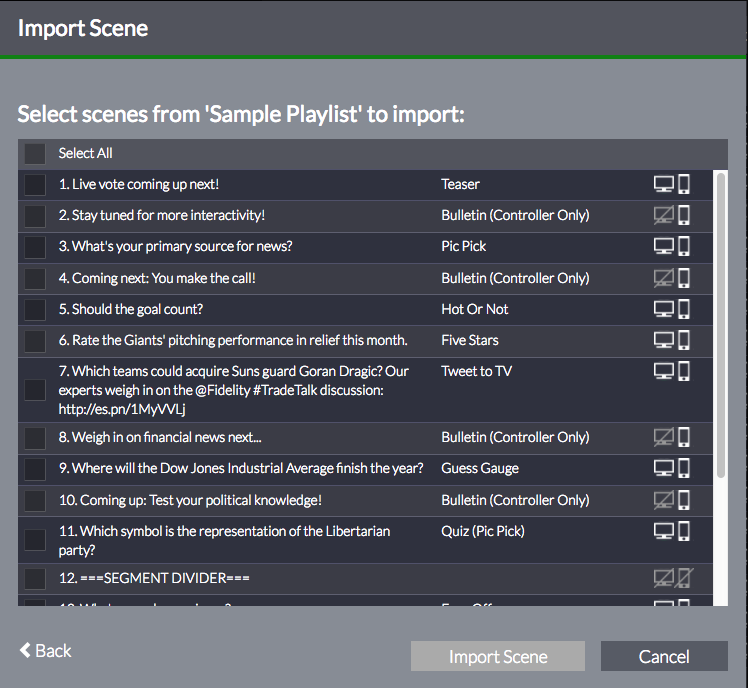Click phone icon in Hot Or Not row
Screen dimensions: 748x688
(x=684, y=309)
